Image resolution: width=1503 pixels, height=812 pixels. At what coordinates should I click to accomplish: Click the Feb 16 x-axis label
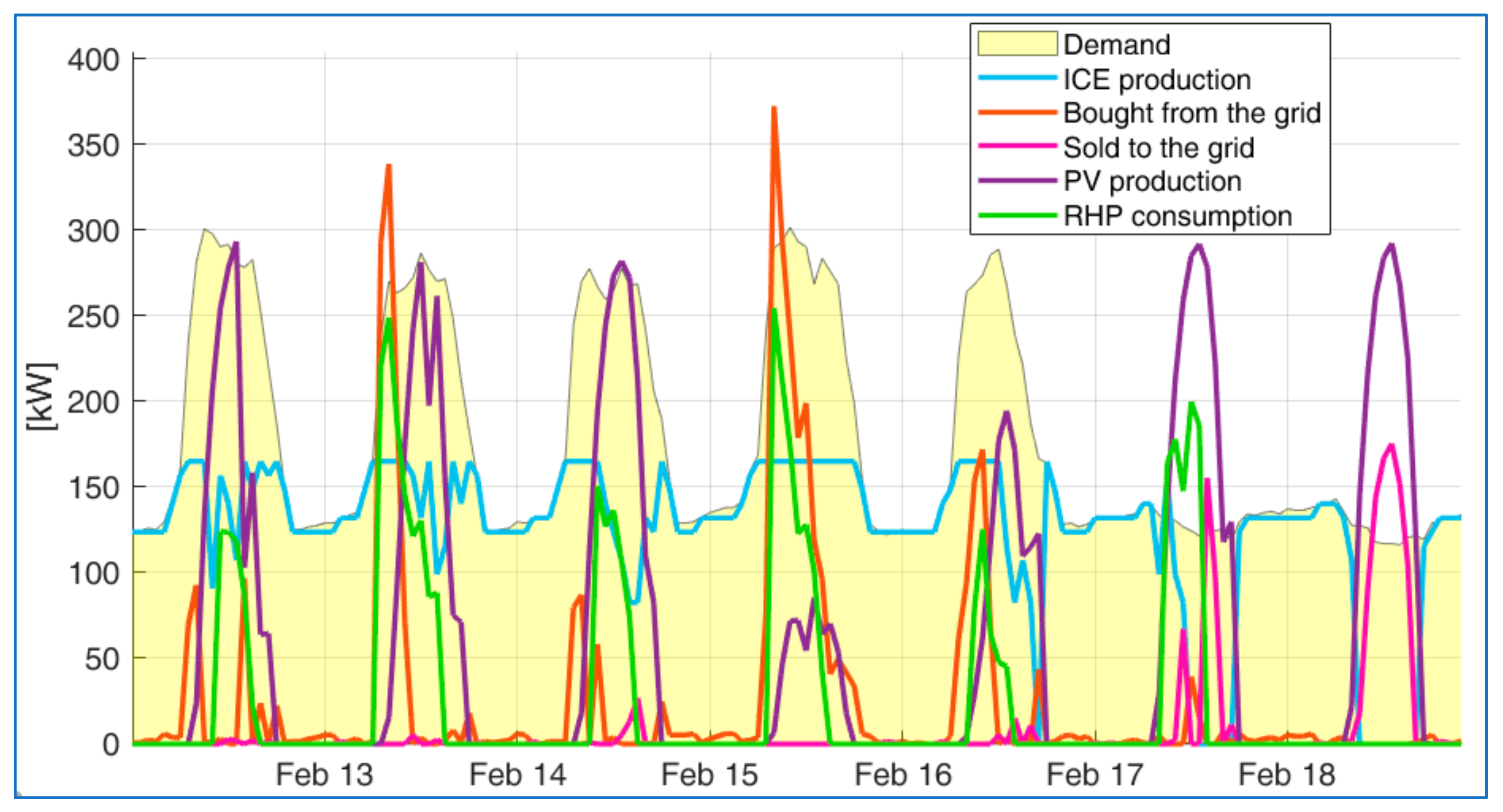pyautogui.click(x=903, y=775)
